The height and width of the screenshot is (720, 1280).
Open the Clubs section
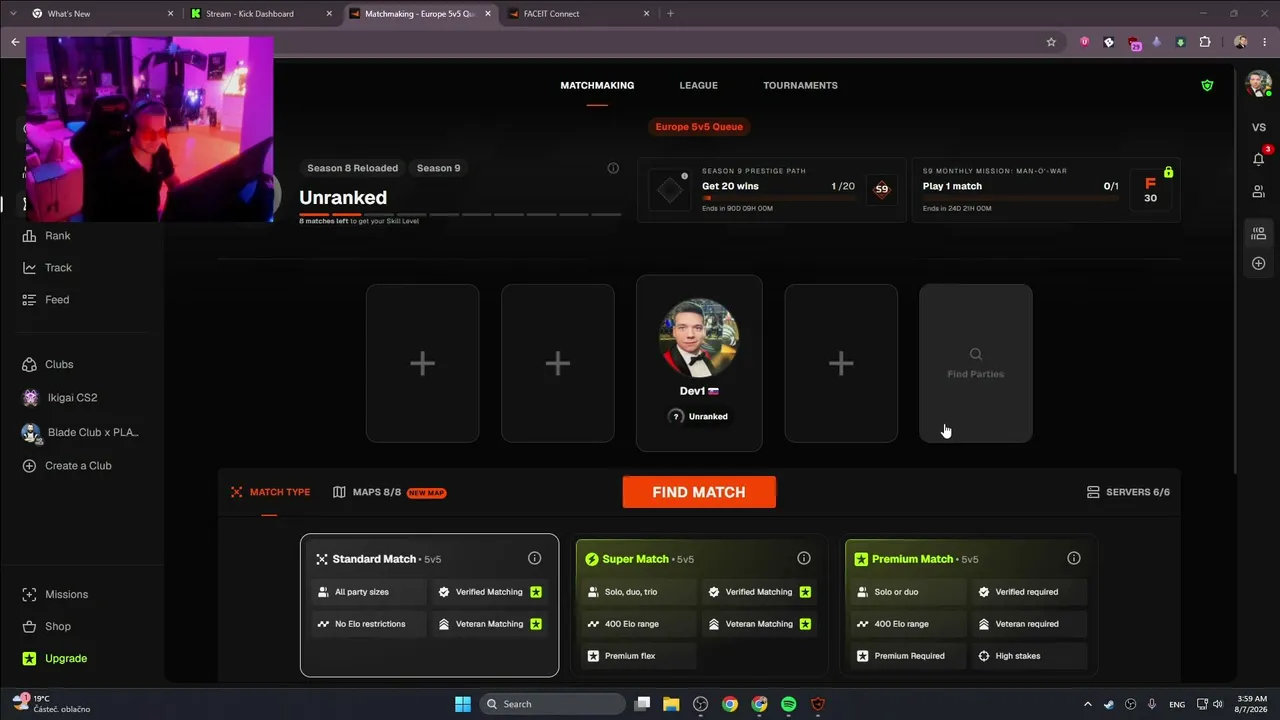(x=48, y=365)
